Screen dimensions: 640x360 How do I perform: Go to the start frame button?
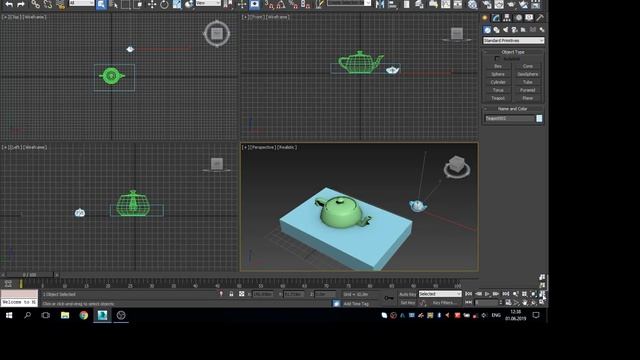[469, 294]
